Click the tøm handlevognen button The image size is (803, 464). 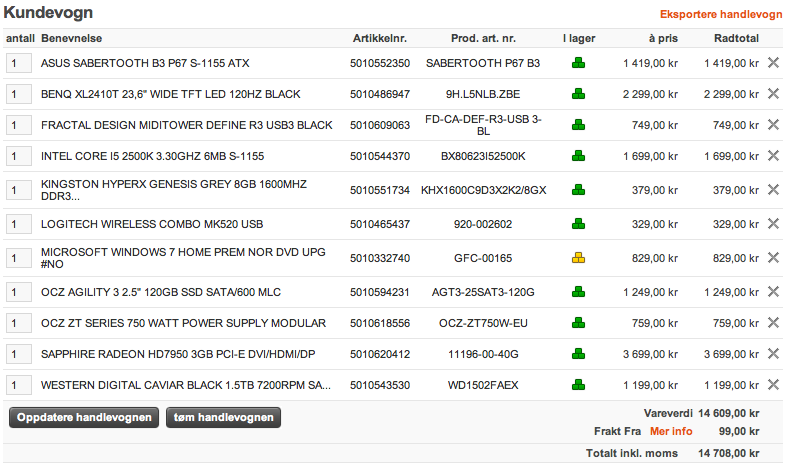[x=223, y=417]
